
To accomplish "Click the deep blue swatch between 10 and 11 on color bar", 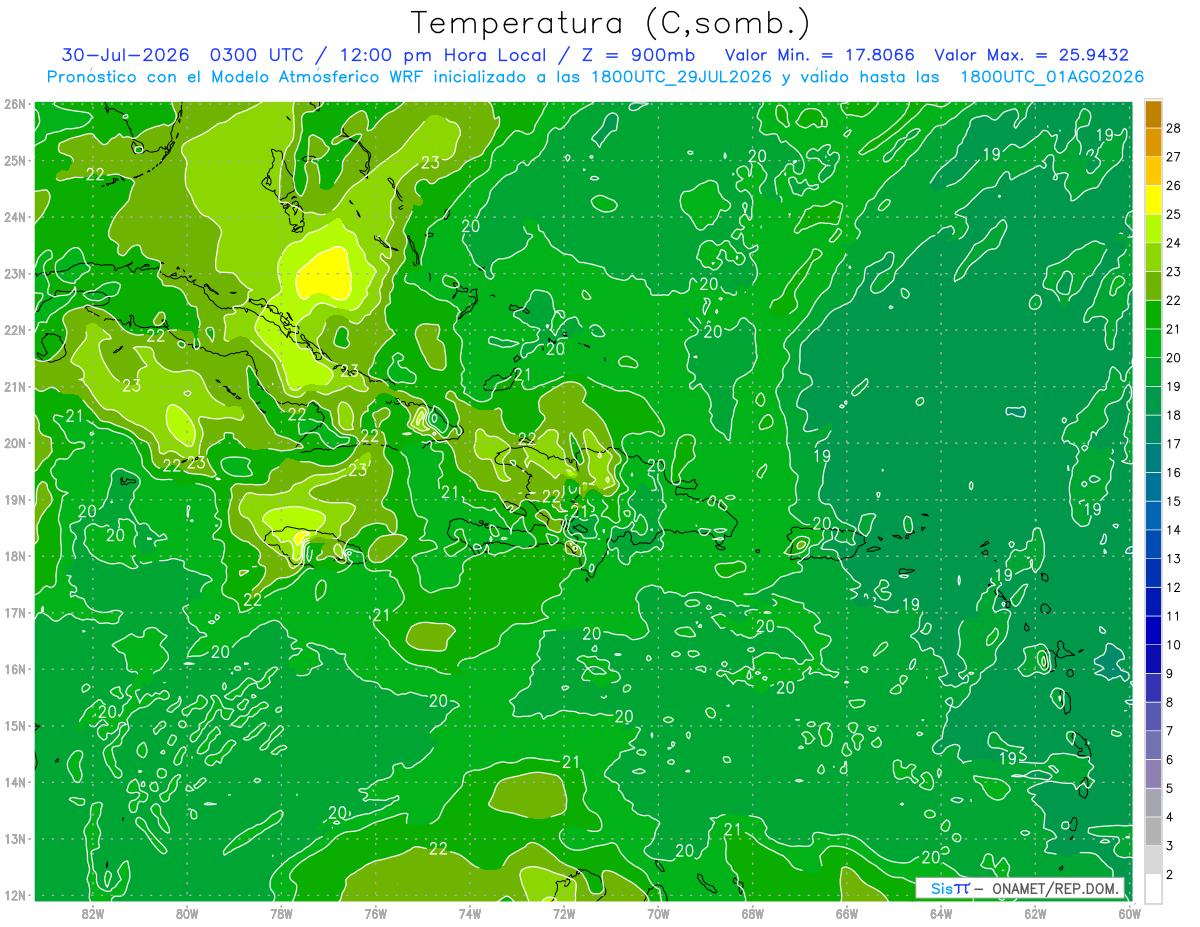I will click(x=1154, y=630).
